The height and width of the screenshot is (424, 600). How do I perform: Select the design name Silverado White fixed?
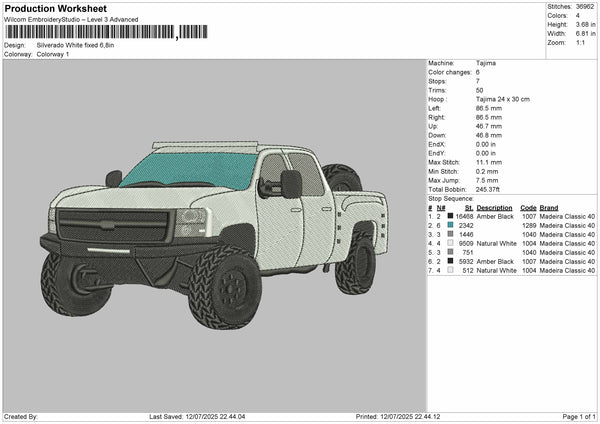(x=77, y=45)
